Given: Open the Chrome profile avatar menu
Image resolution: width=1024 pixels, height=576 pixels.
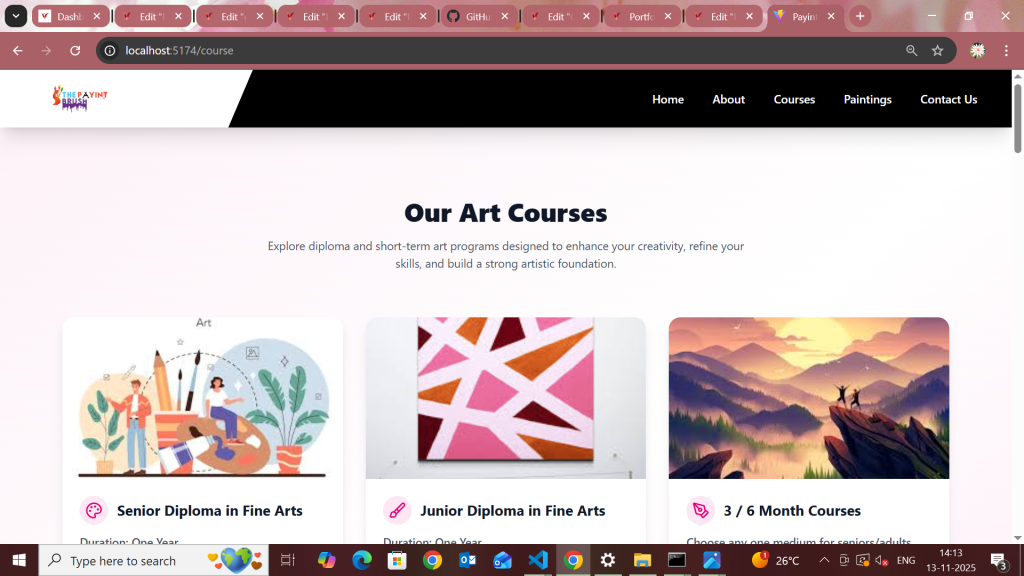Looking at the screenshot, I should click(x=978, y=50).
